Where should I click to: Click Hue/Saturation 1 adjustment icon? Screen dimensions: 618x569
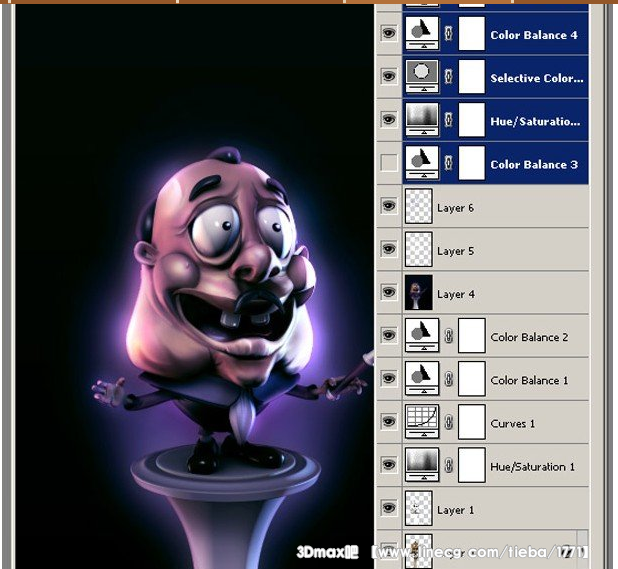click(422, 465)
